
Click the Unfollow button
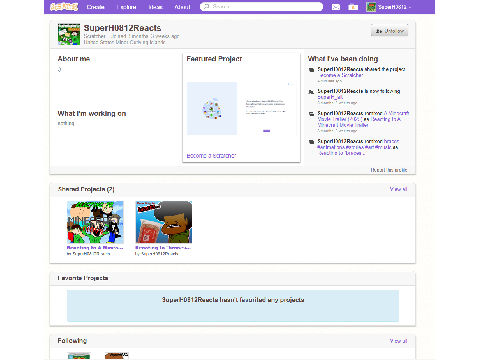[x=389, y=31]
